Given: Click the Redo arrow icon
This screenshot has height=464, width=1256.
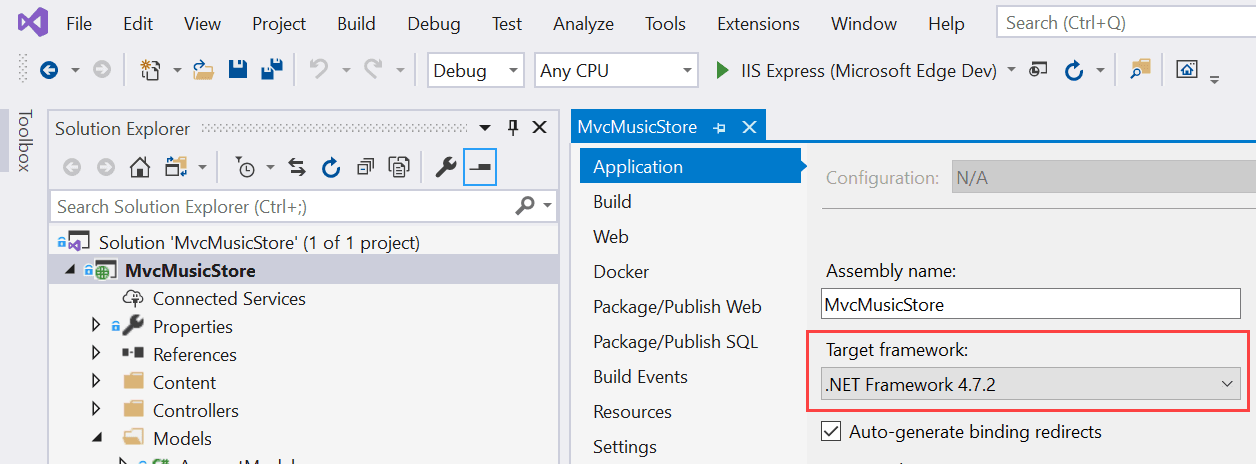Looking at the screenshot, I should click(373, 69).
